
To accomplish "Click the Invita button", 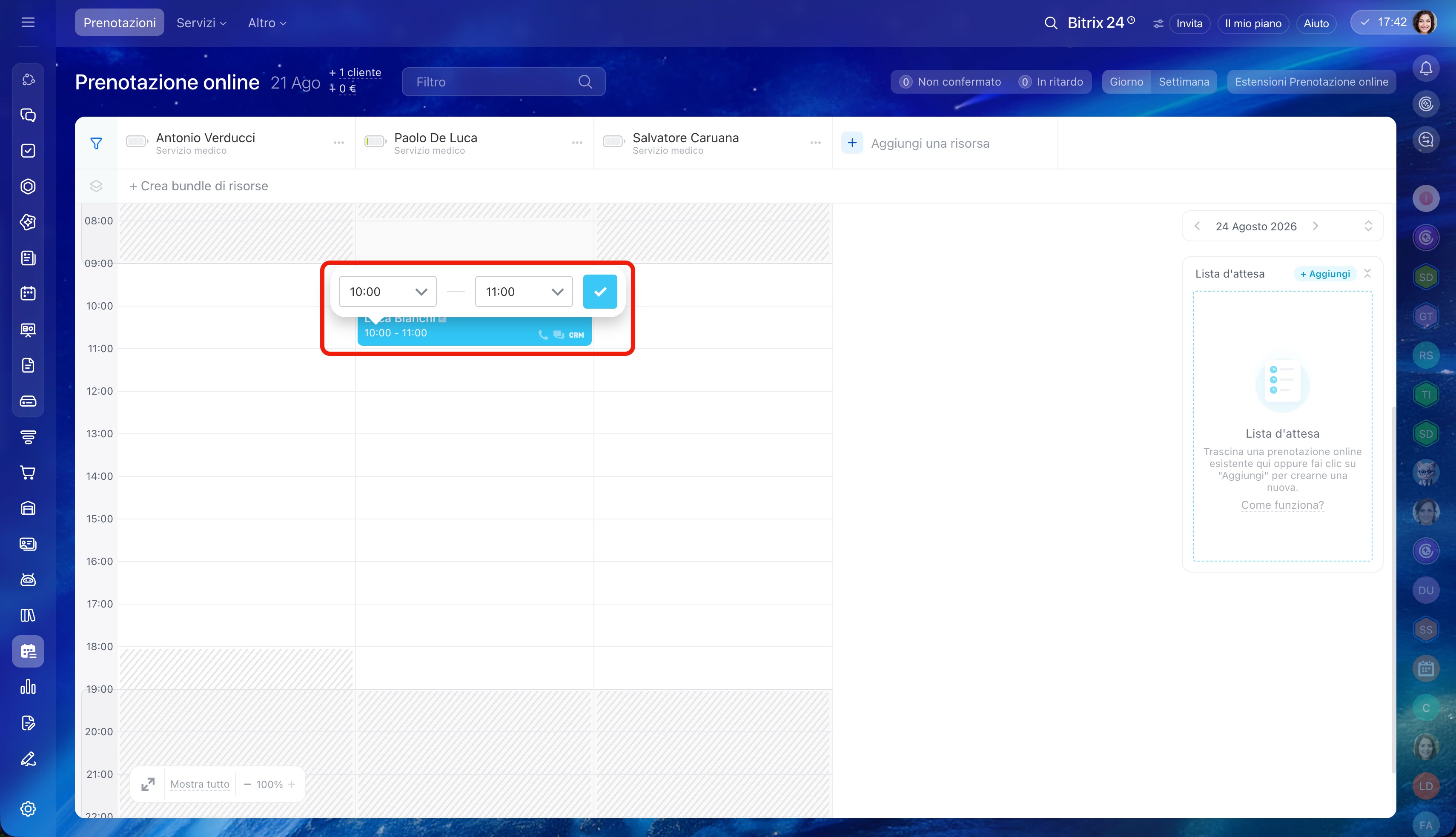I will point(1189,23).
